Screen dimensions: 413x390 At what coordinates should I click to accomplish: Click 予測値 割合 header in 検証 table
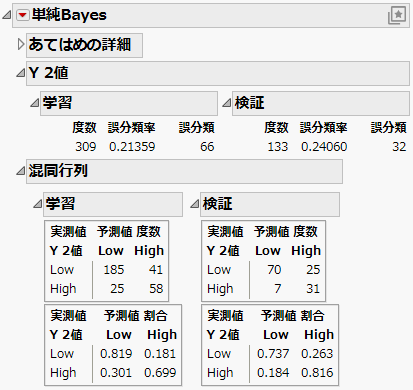(x=292, y=316)
